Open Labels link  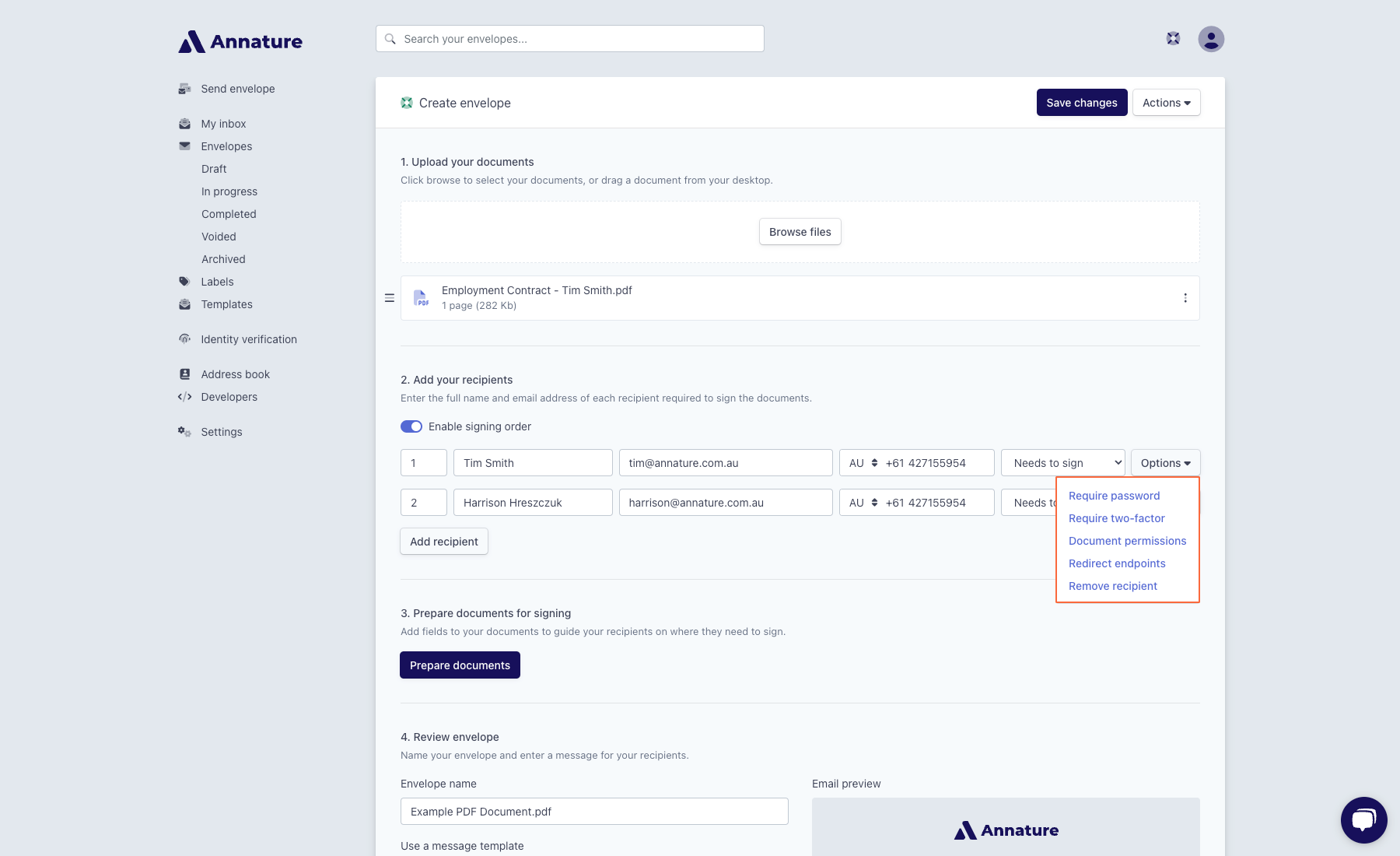tap(217, 282)
